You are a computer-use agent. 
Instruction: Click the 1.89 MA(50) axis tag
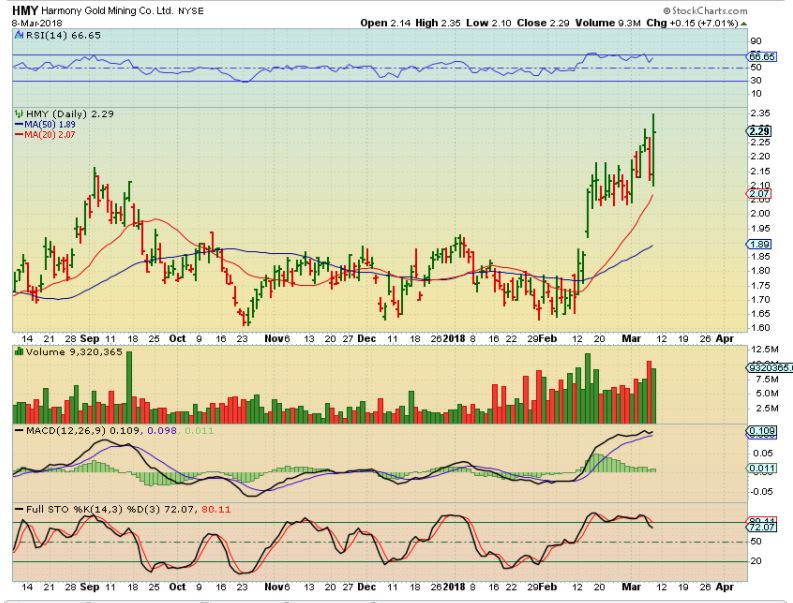click(759, 244)
